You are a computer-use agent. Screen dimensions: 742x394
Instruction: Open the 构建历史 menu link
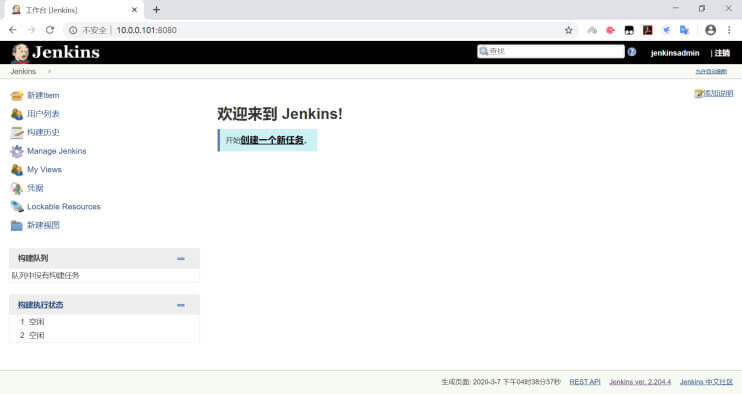click(43, 132)
